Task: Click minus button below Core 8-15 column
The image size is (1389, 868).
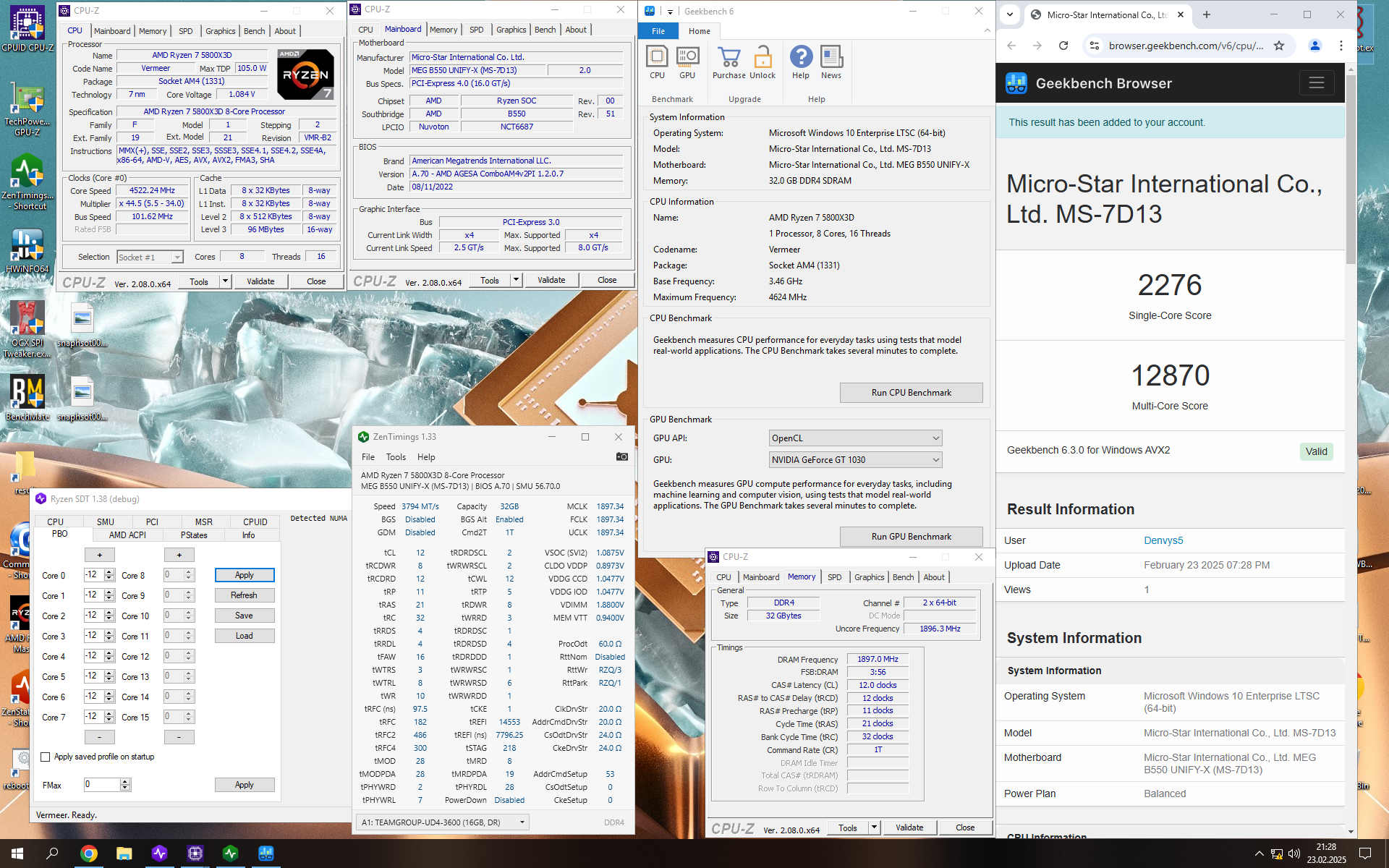Action: click(179, 737)
